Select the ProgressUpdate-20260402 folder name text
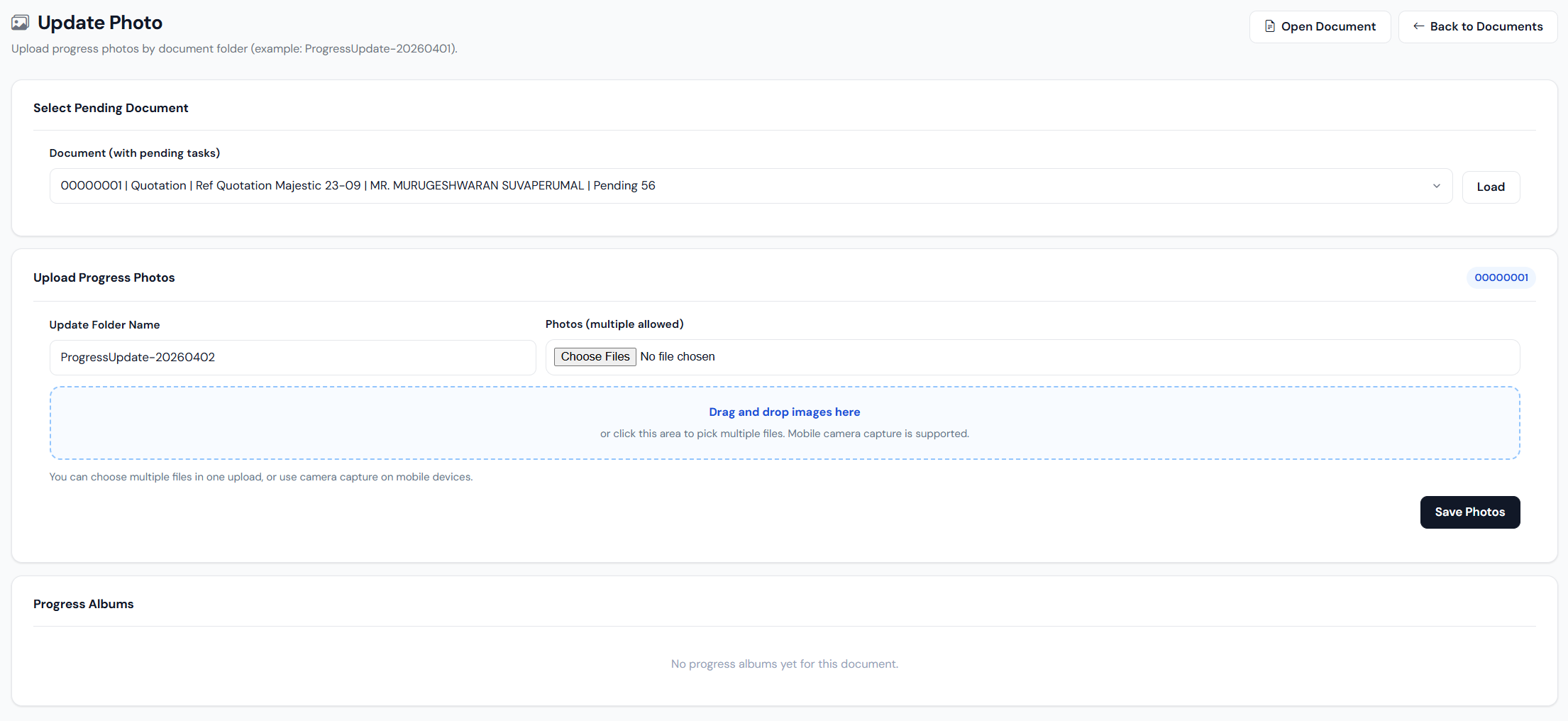 pyautogui.click(x=137, y=357)
